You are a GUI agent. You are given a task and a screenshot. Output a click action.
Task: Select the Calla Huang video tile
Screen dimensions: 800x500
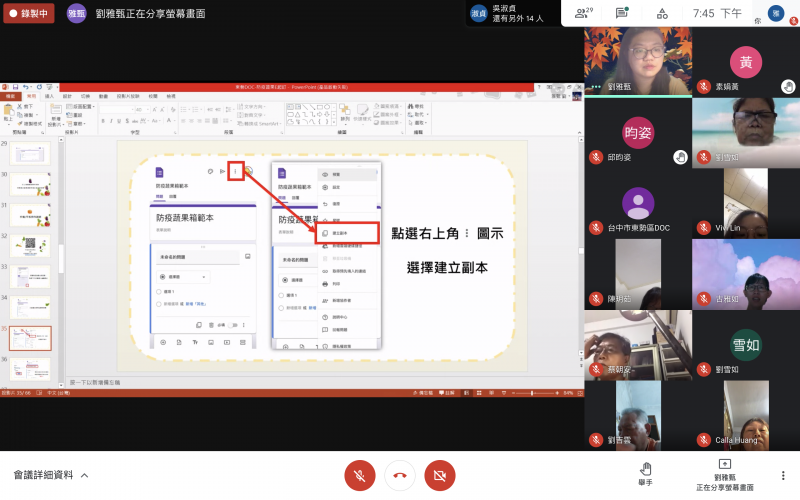point(746,415)
